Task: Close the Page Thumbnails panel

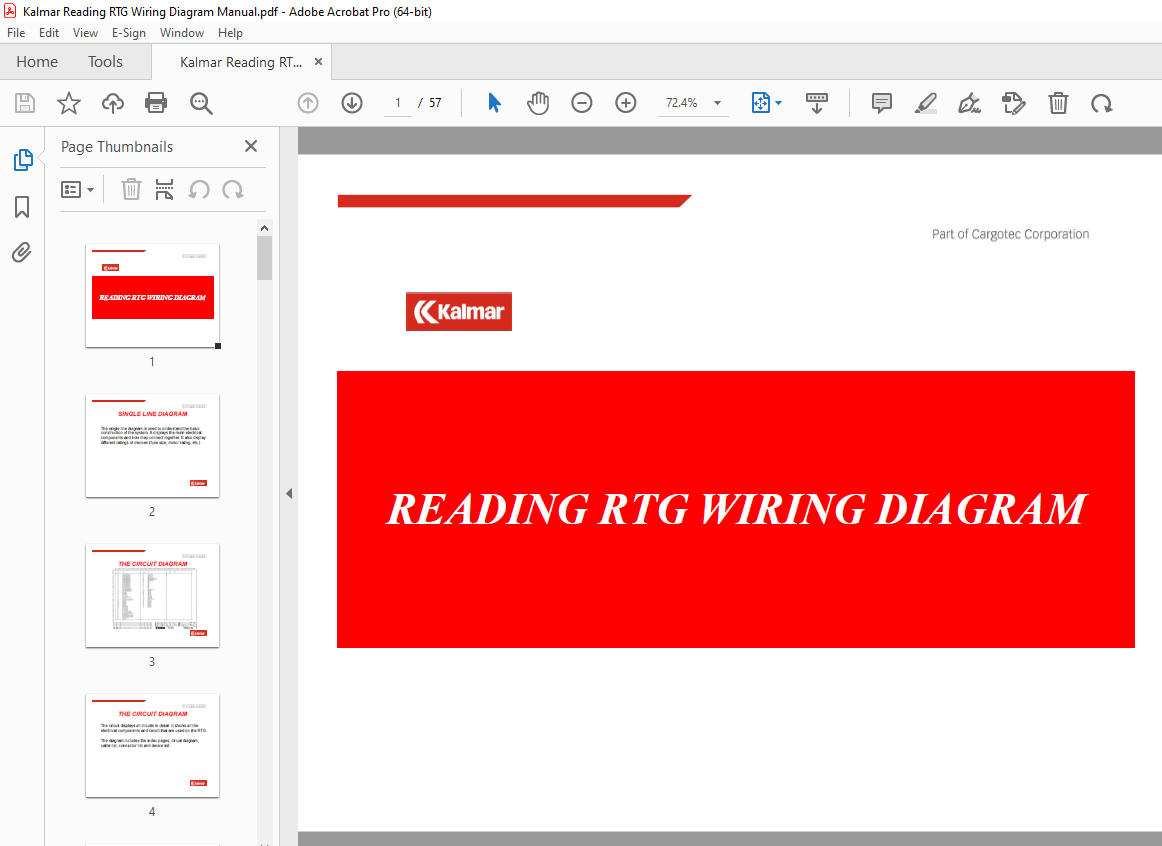Action: (x=251, y=146)
